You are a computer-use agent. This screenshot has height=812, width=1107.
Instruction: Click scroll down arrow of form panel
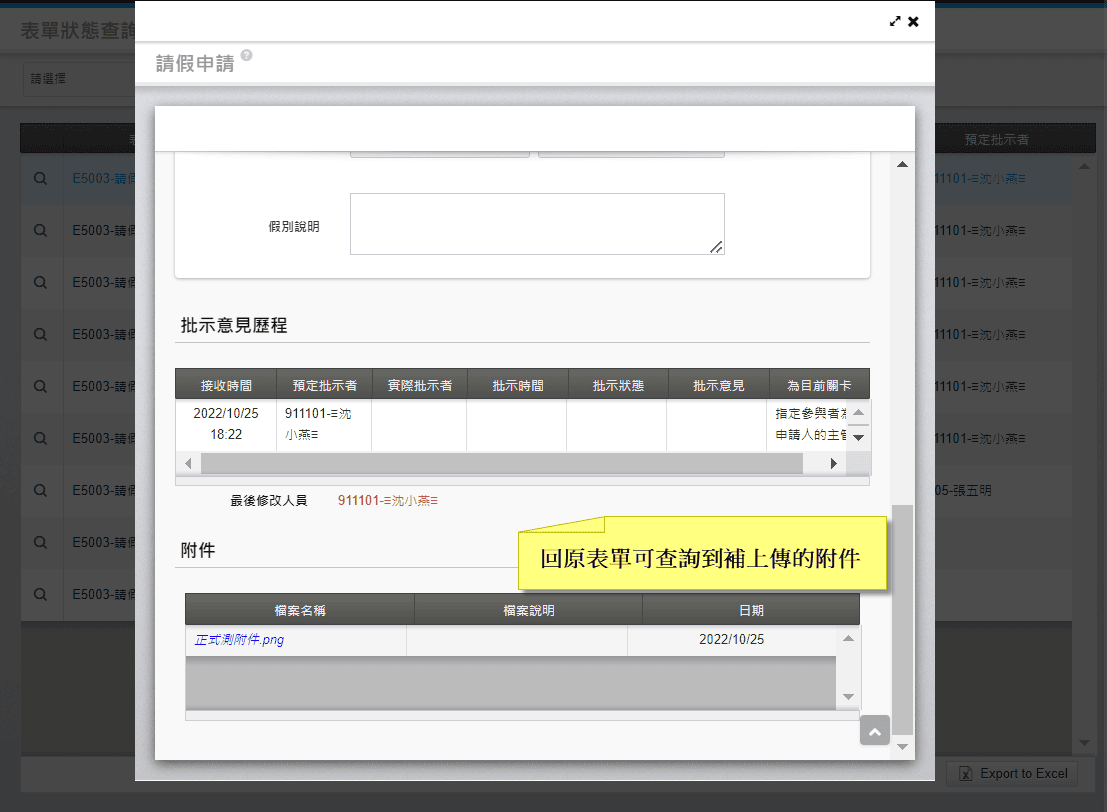[902, 746]
